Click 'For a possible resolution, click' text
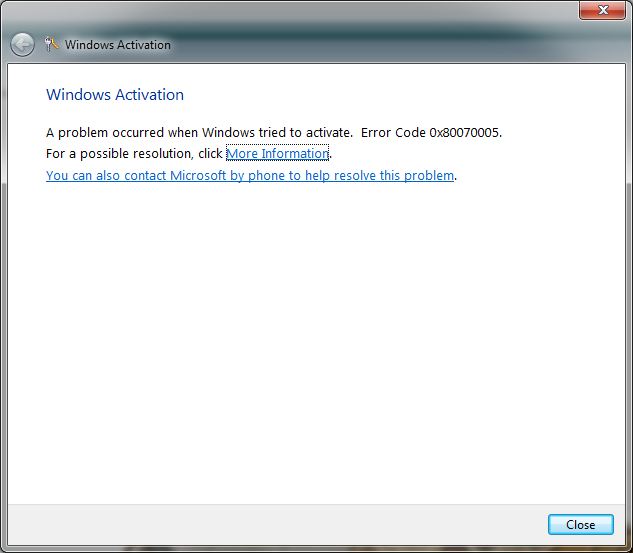Viewport: 633px width, 553px height. point(134,154)
